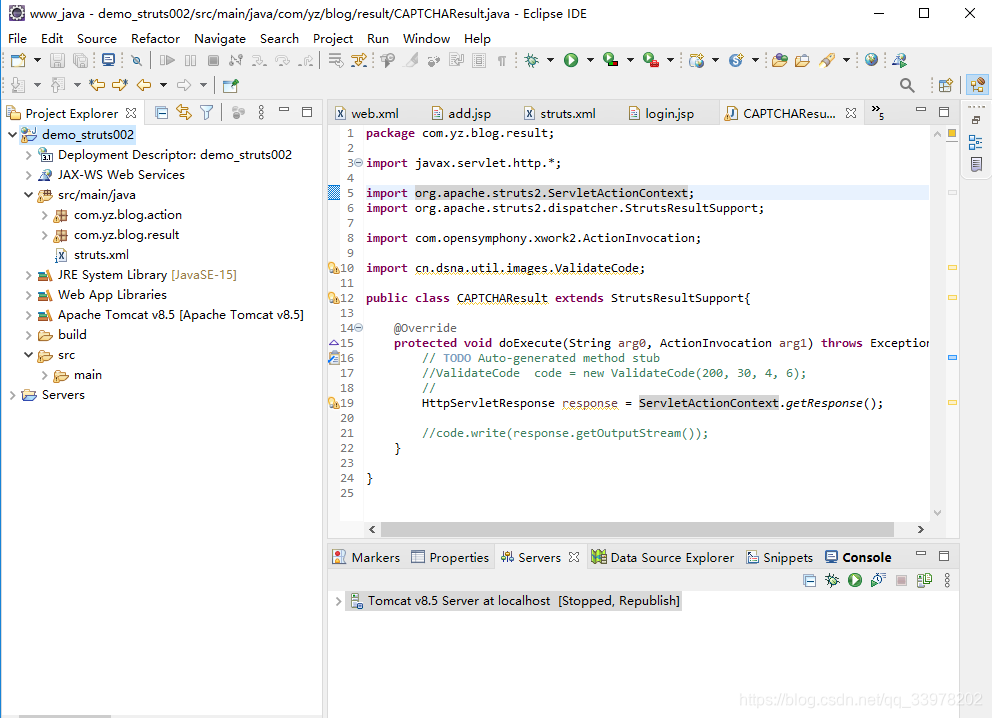992x718 pixels.
Task: Expand the Tomcat v8.5 Server at localhost entry
Action: (x=340, y=601)
